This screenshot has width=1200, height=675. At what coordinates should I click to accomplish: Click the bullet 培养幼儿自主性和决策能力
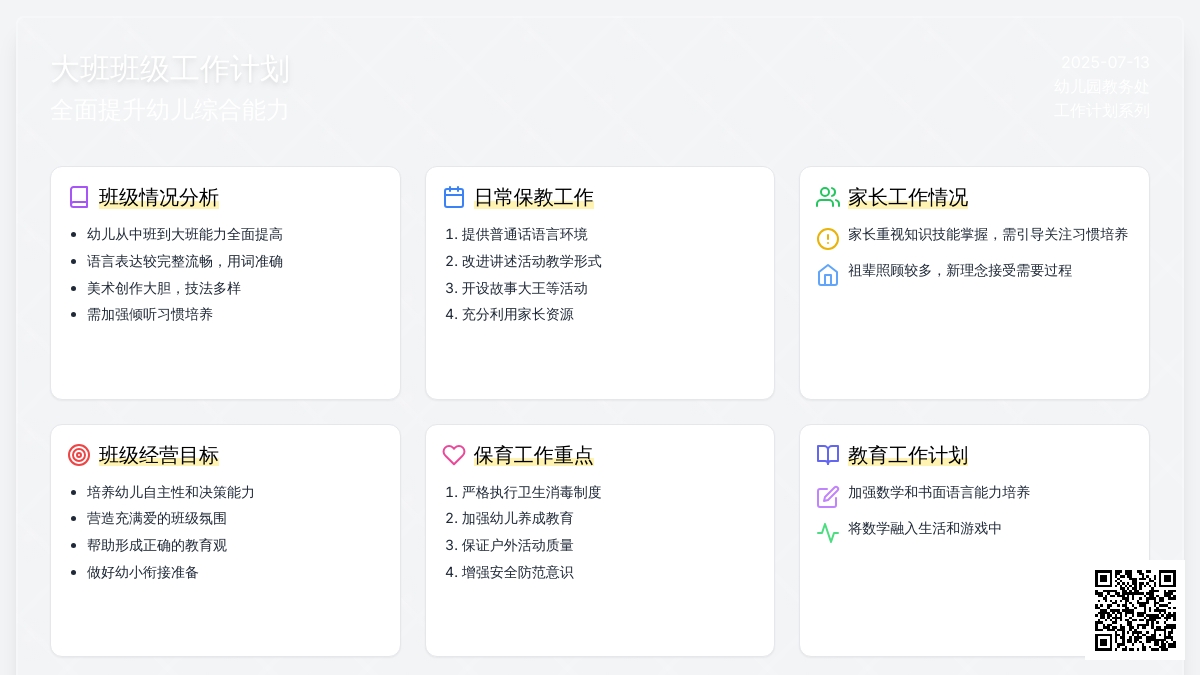click(171, 492)
